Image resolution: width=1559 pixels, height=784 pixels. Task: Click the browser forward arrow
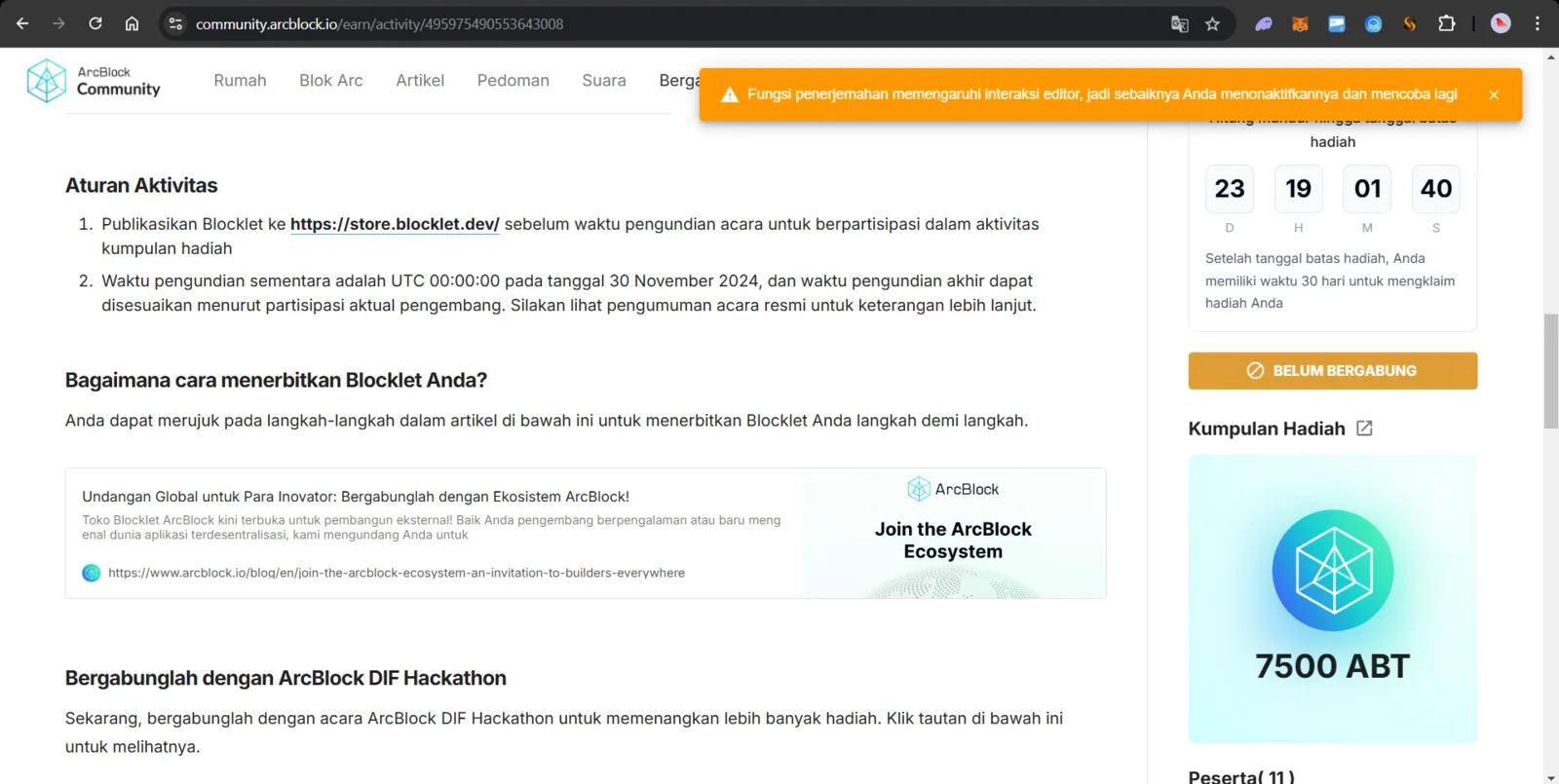(58, 23)
